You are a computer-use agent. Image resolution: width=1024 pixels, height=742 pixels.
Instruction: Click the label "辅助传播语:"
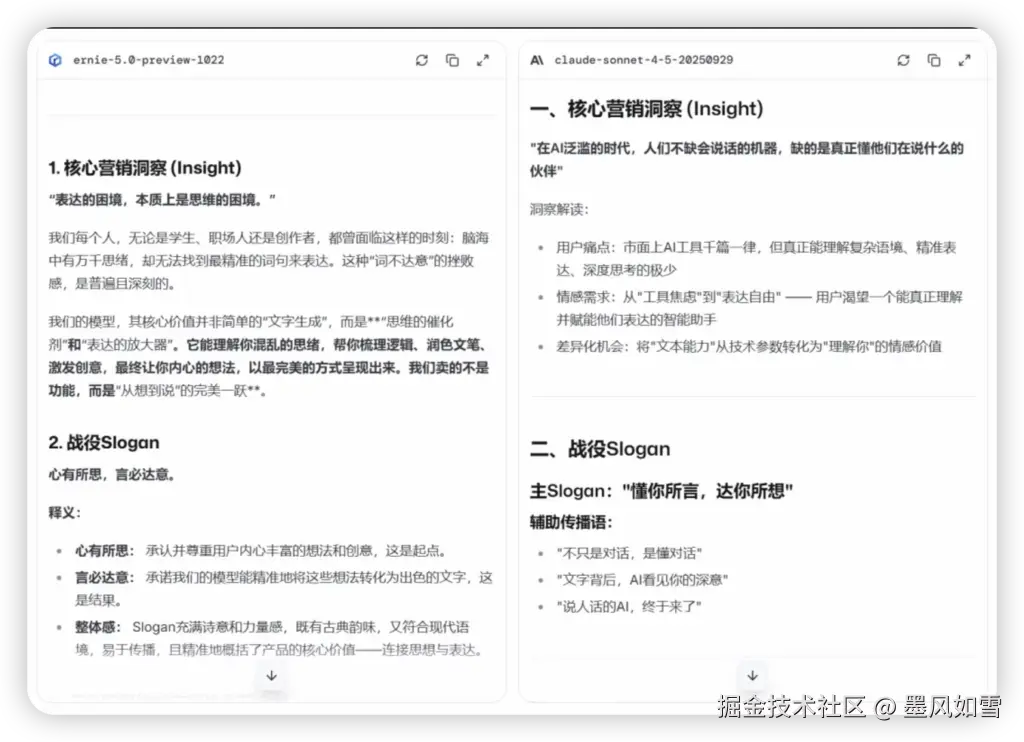(x=571, y=523)
